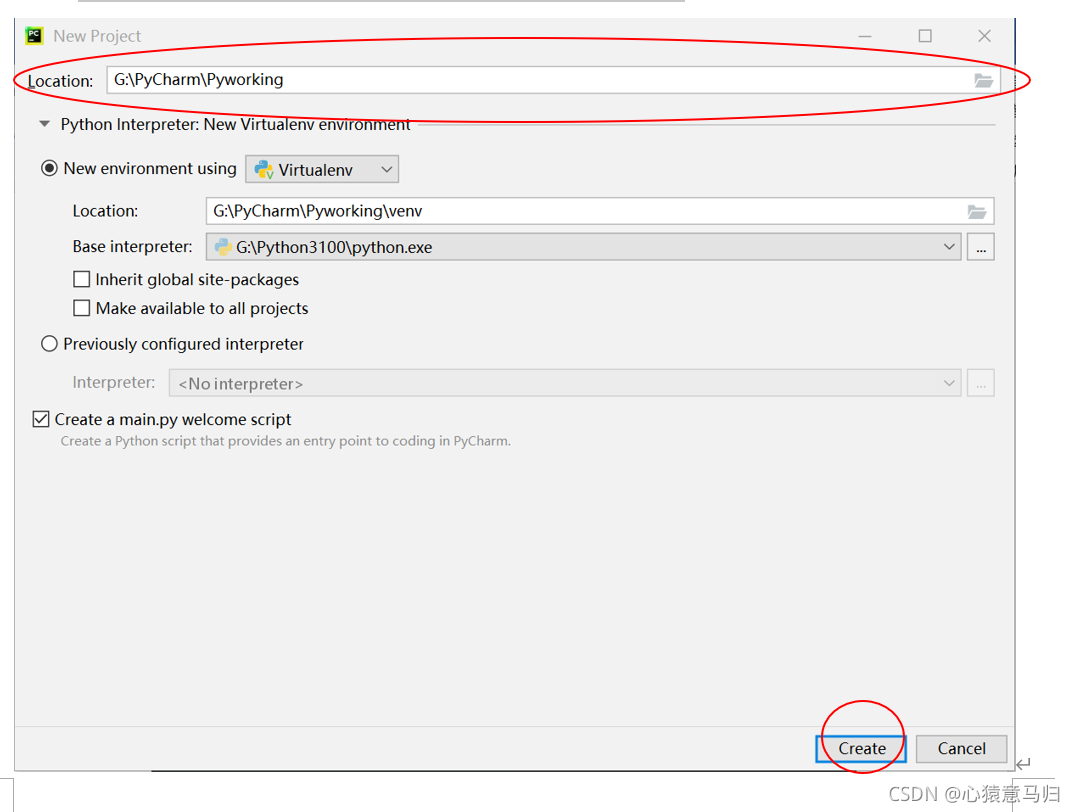The height and width of the screenshot is (812, 1075).
Task: Maximize the New Project window
Action: (x=925, y=36)
